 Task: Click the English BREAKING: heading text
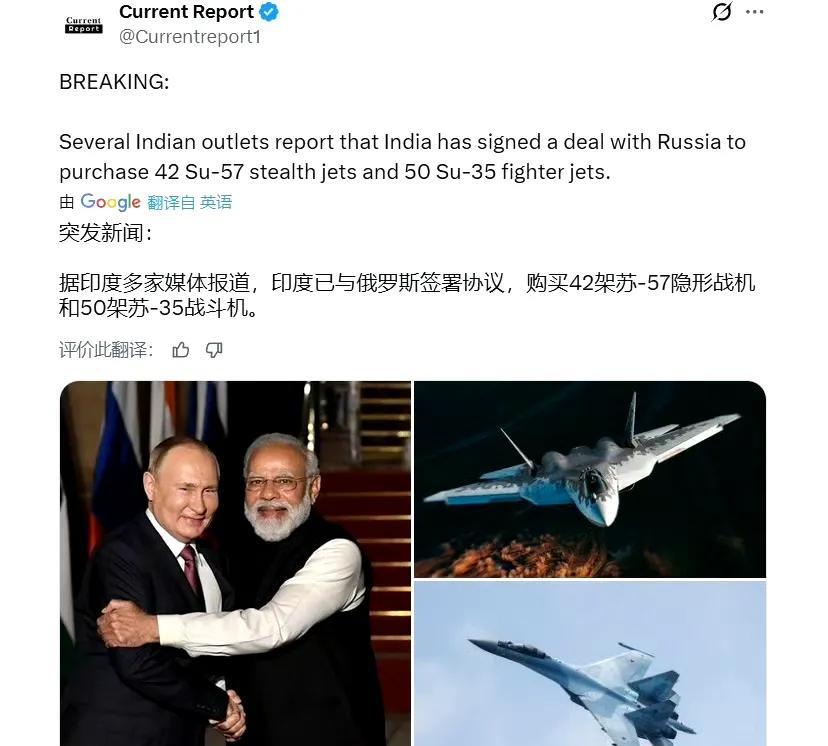point(114,82)
